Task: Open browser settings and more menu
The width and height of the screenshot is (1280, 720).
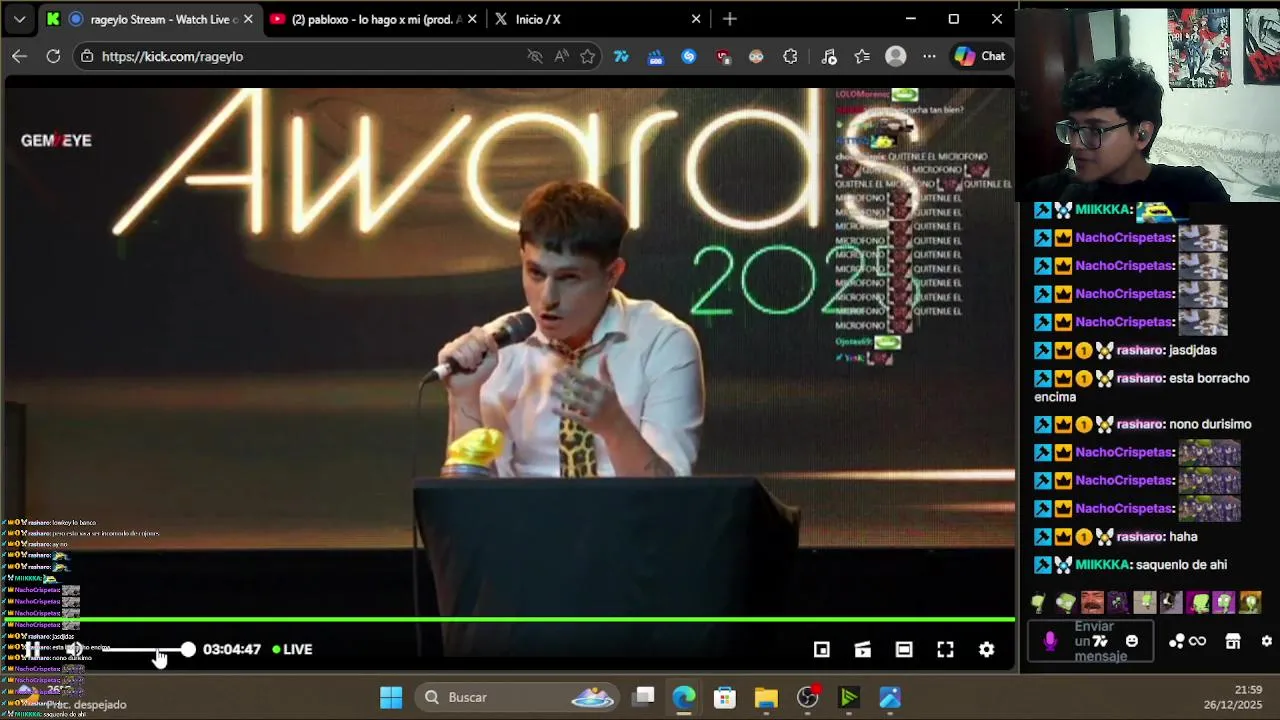Action: point(929,56)
